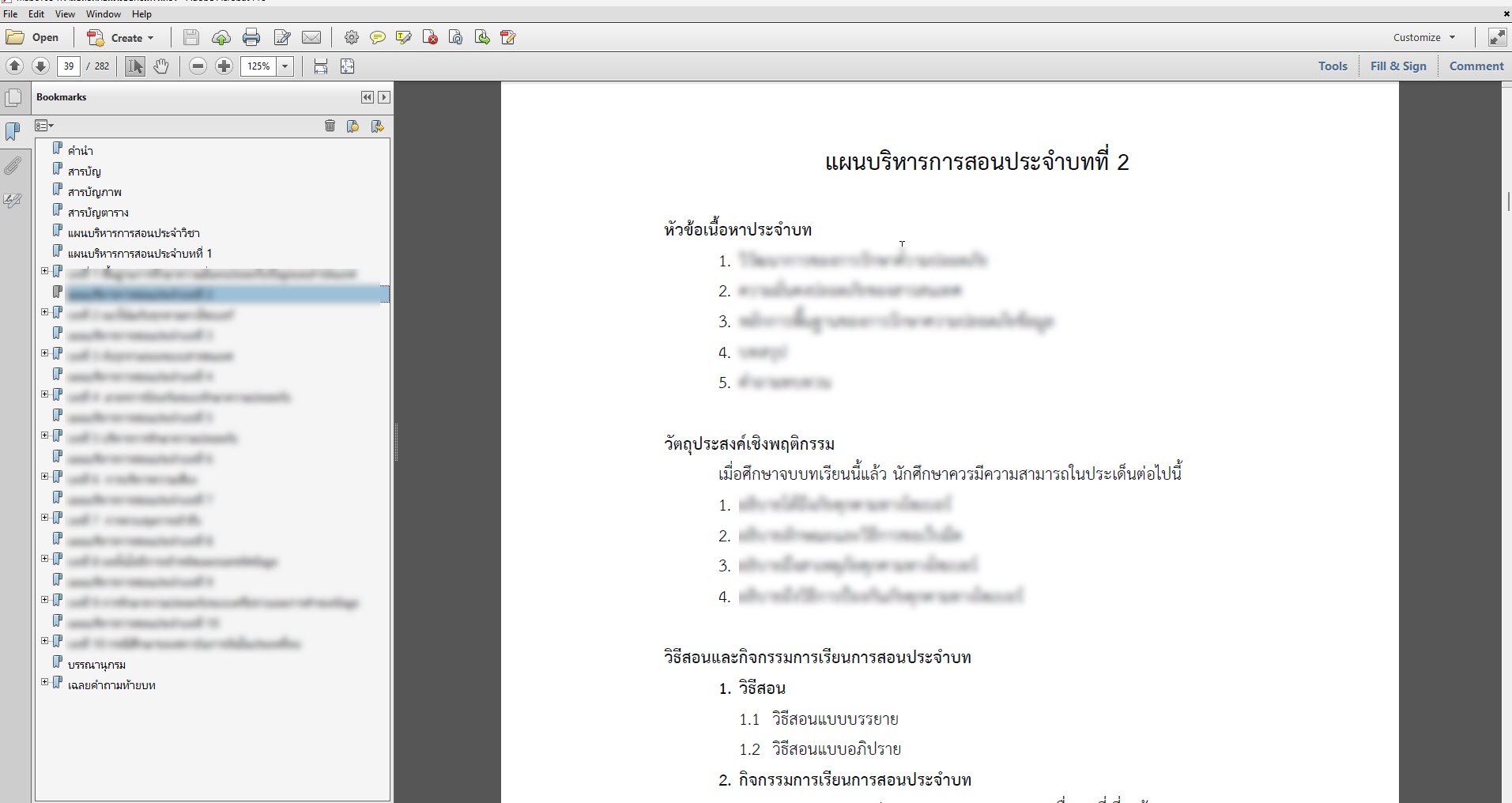Select the sticky note comment tool
This screenshot has width=1512, height=803.
378,37
